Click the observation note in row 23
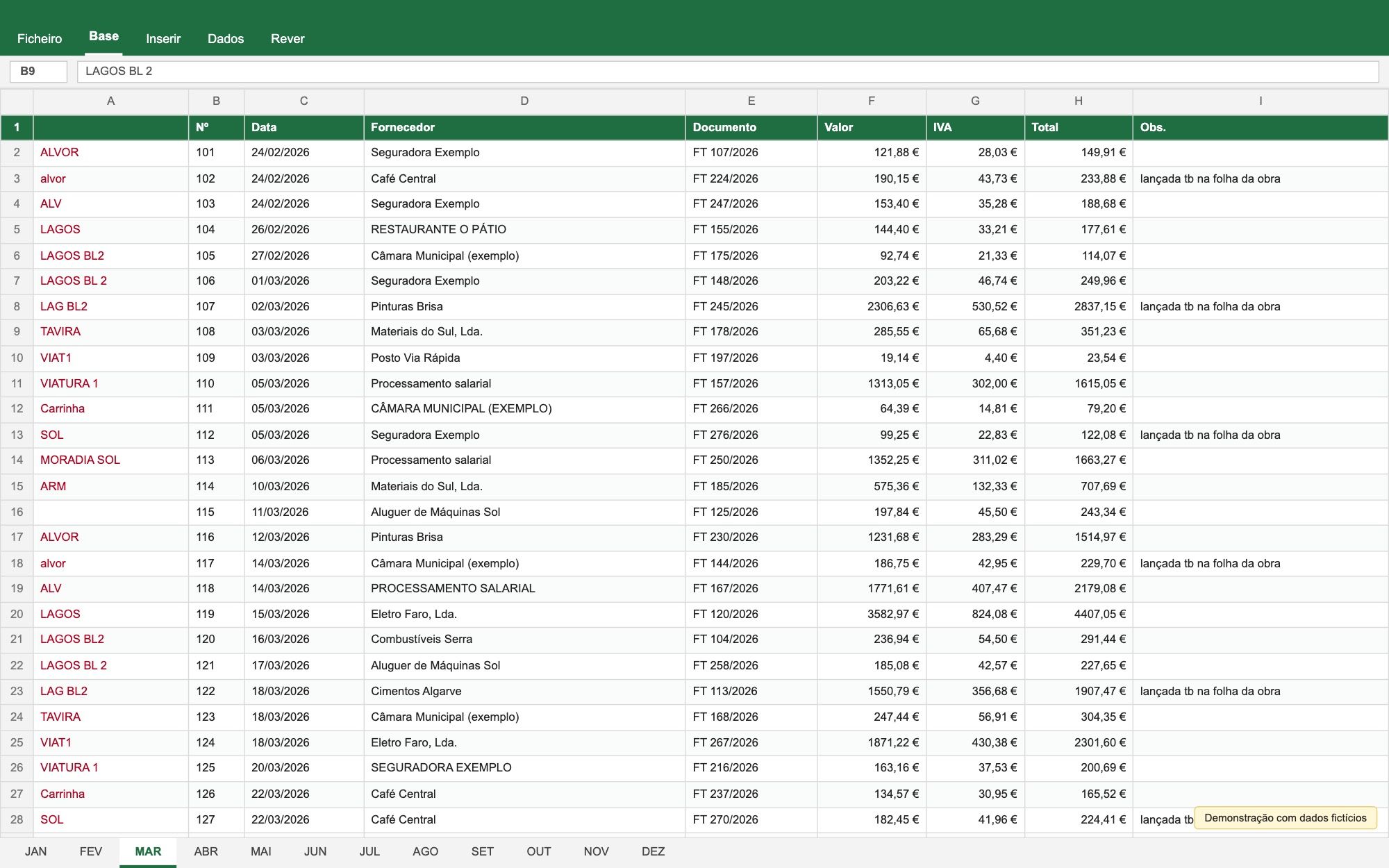1389x868 pixels. (x=1261, y=691)
